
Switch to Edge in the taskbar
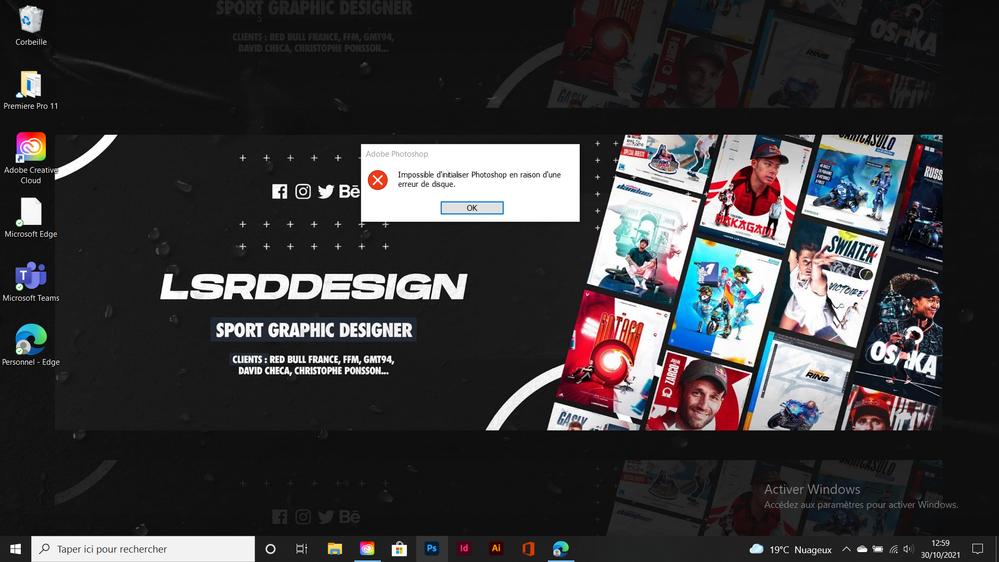(561, 549)
